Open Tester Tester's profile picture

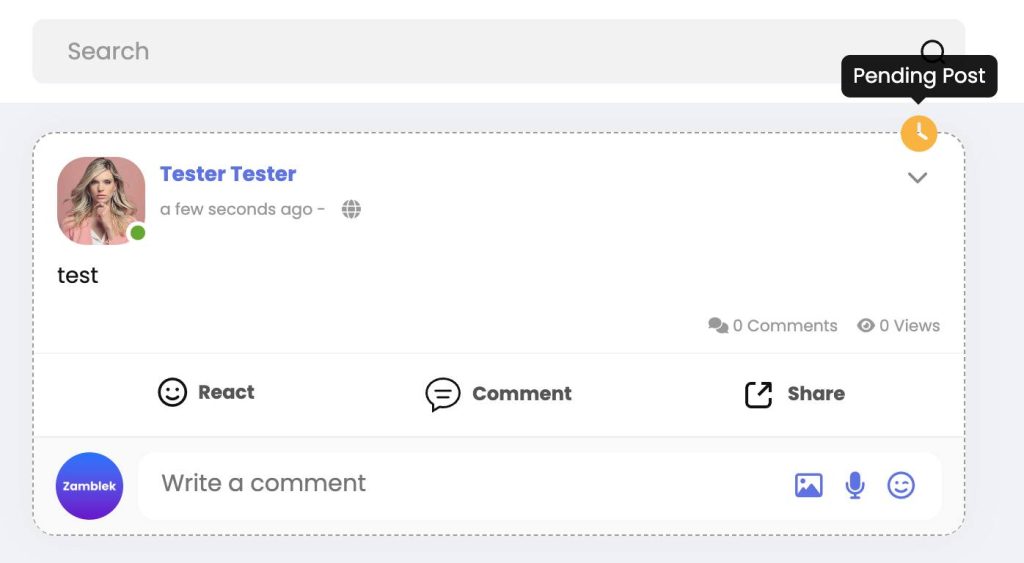coord(101,201)
